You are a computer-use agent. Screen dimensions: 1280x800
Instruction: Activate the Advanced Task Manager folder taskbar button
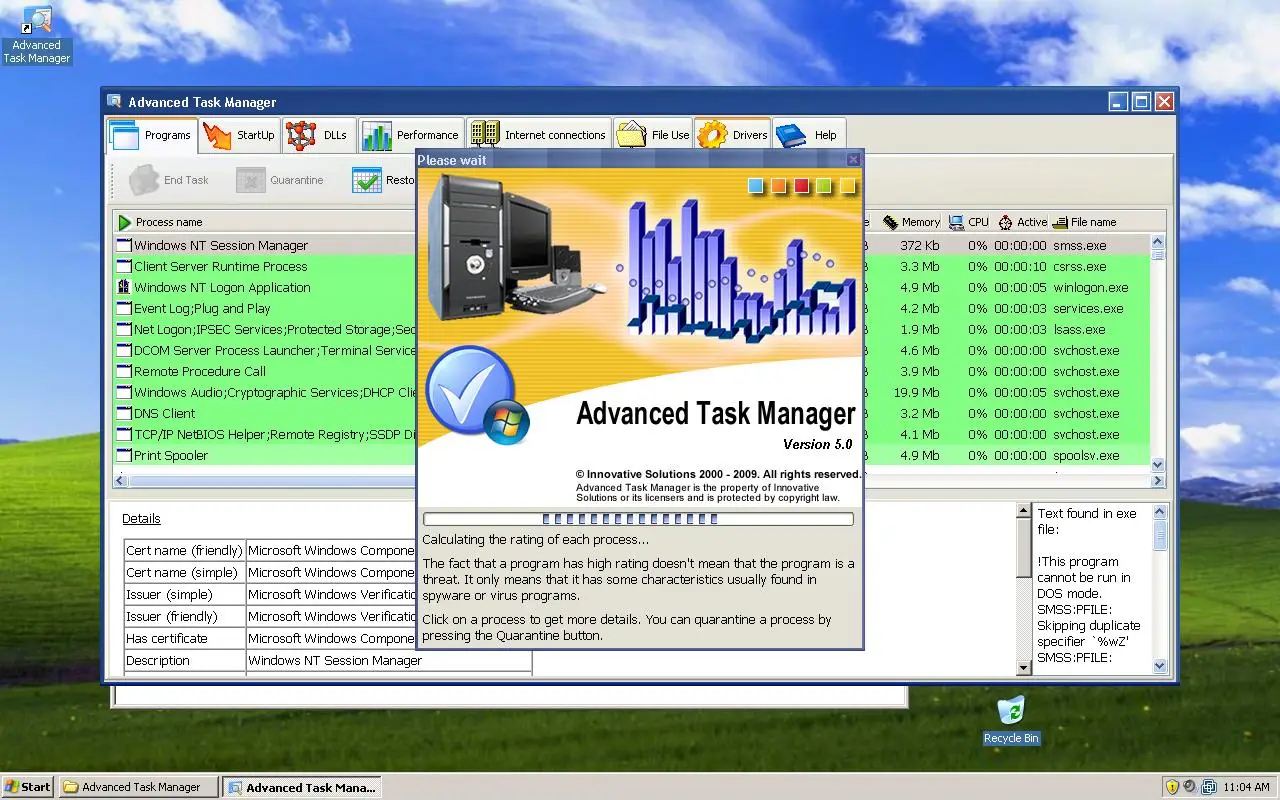tap(138, 787)
